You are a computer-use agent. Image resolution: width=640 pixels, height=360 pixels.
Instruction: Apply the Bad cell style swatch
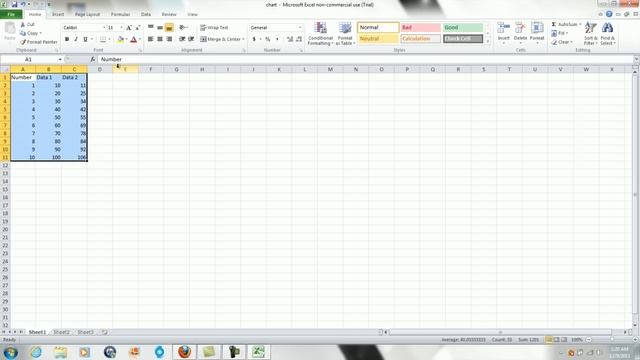[420, 27]
